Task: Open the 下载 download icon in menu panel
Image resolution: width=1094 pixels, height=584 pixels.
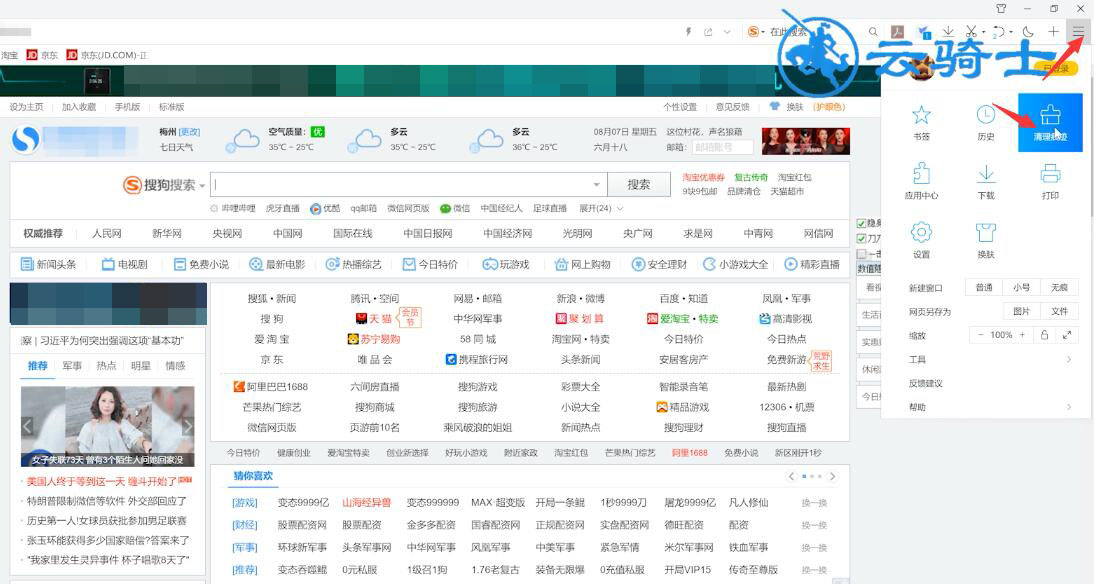Action: (986, 174)
